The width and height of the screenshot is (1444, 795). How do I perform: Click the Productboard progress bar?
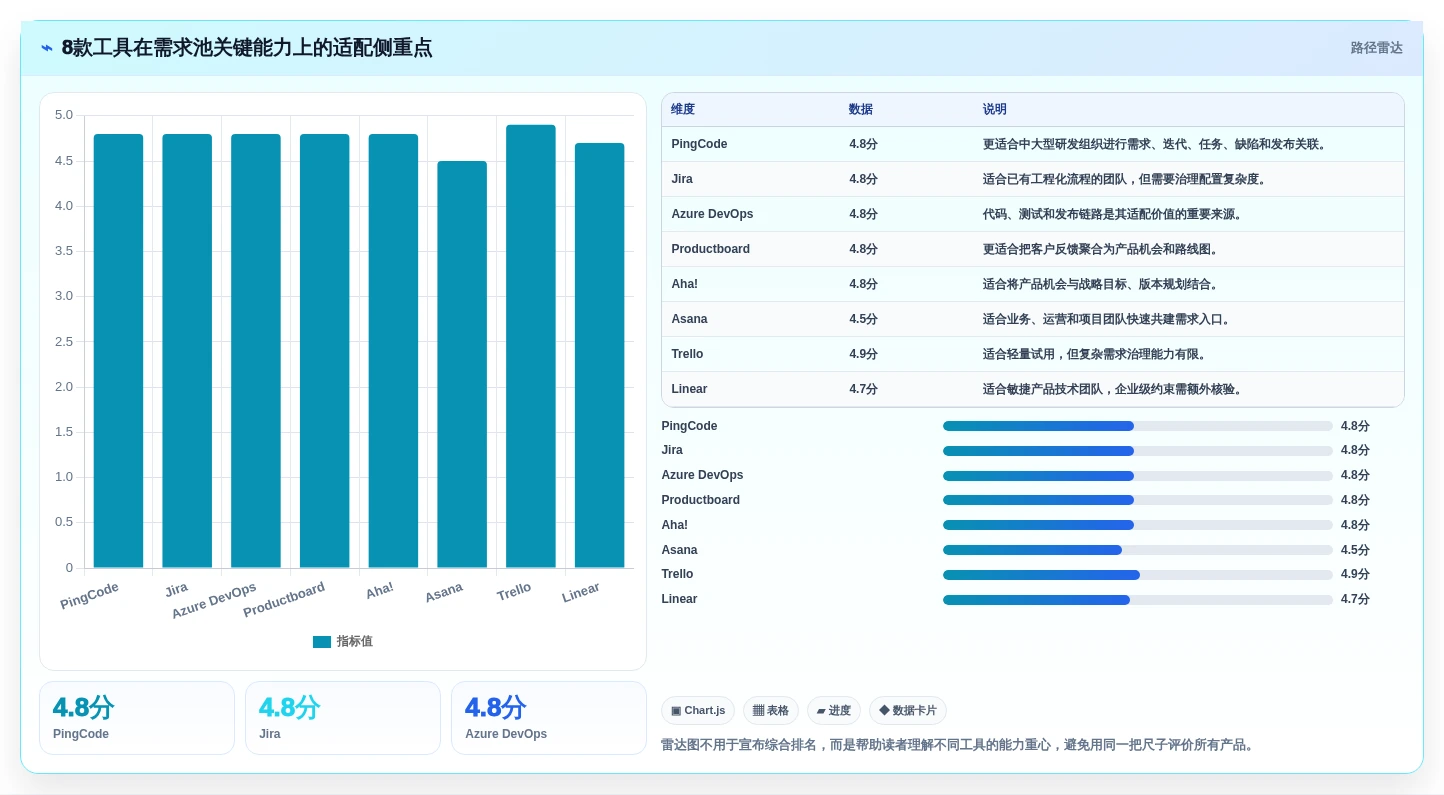click(1138, 500)
